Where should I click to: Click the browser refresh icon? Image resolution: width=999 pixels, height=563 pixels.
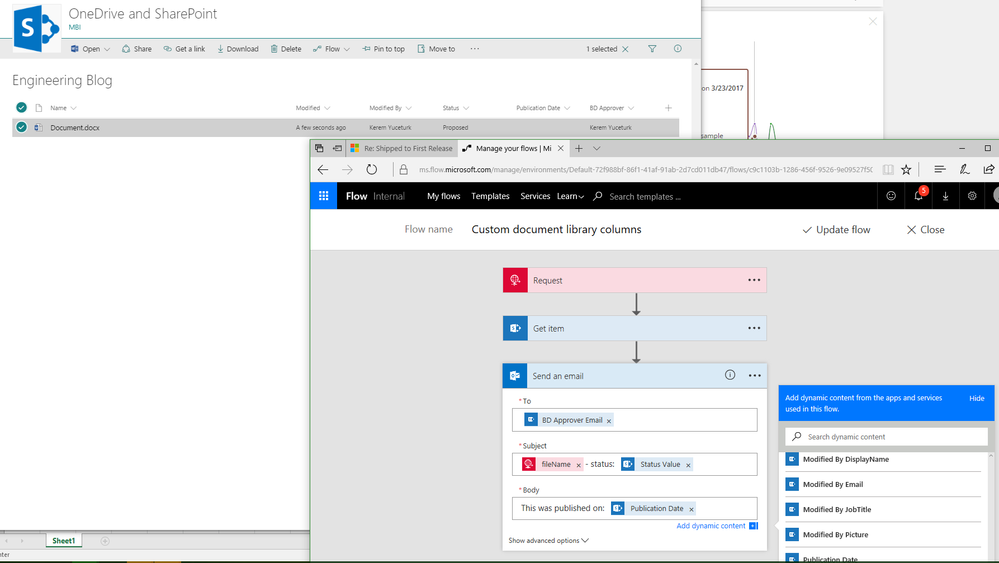[371, 169]
